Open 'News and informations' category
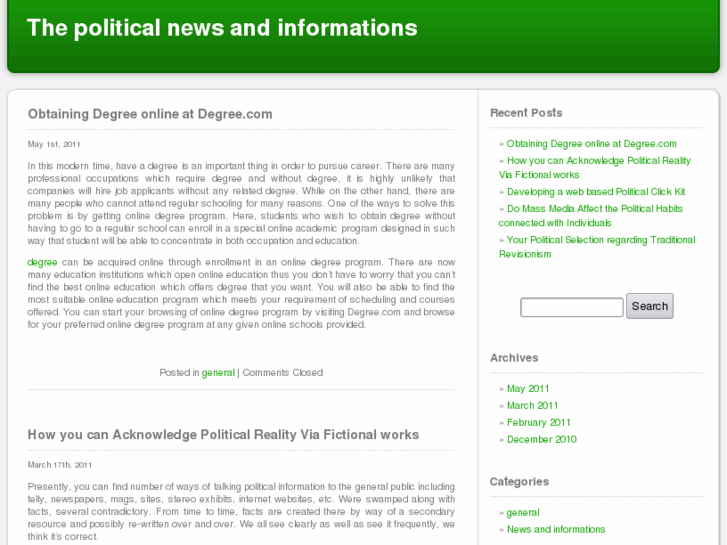The image size is (727, 545). (556, 529)
